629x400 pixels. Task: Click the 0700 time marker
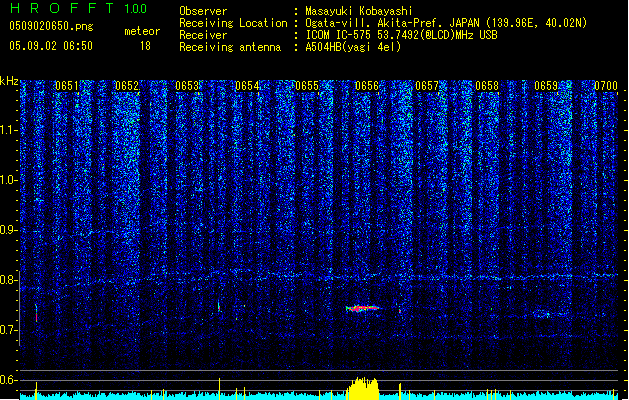606,86
